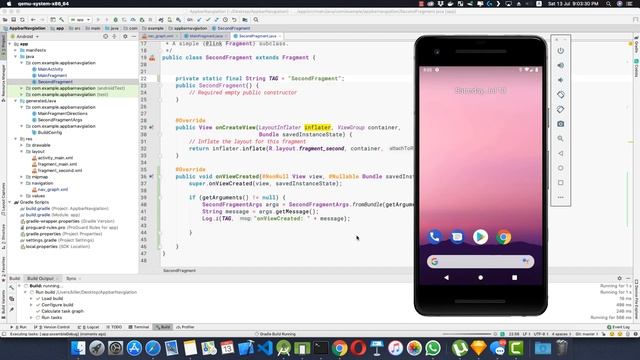Open Visual Studio Code from the Dock

pyautogui.click(x=265, y=348)
